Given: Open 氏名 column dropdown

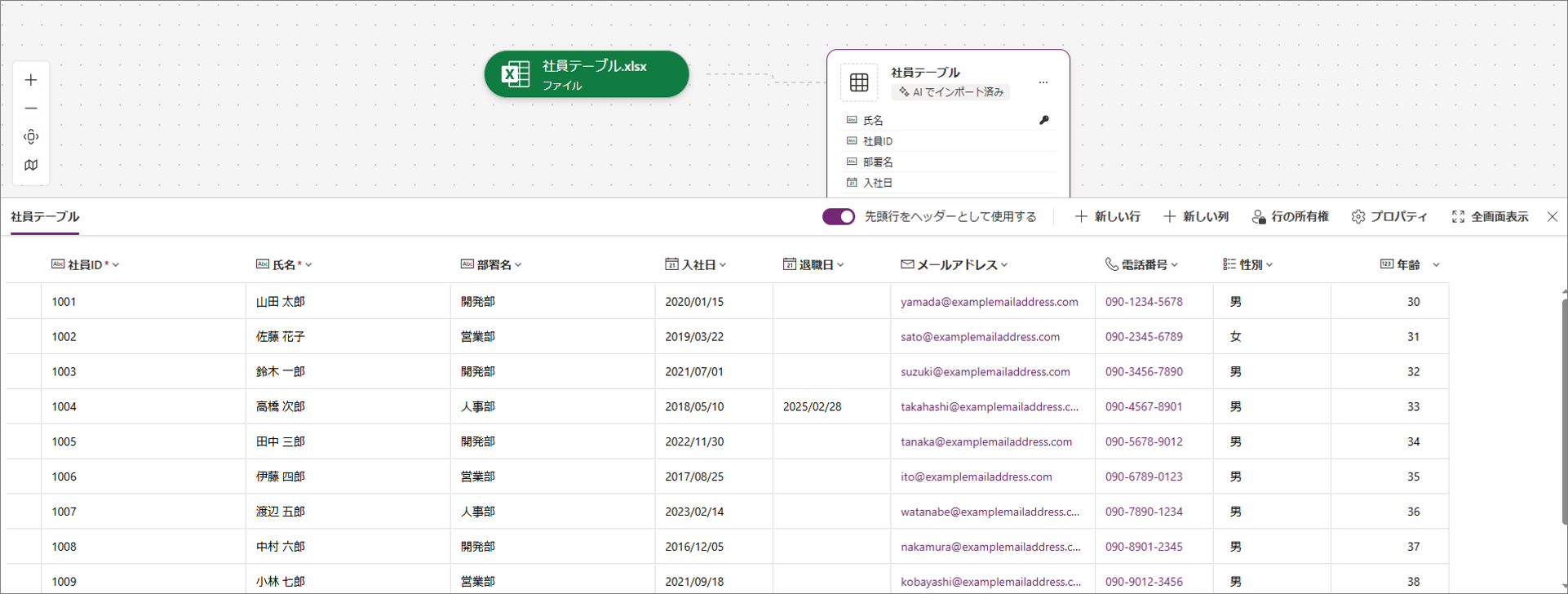Looking at the screenshot, I should pyautogui.click(x=308, y=265).
